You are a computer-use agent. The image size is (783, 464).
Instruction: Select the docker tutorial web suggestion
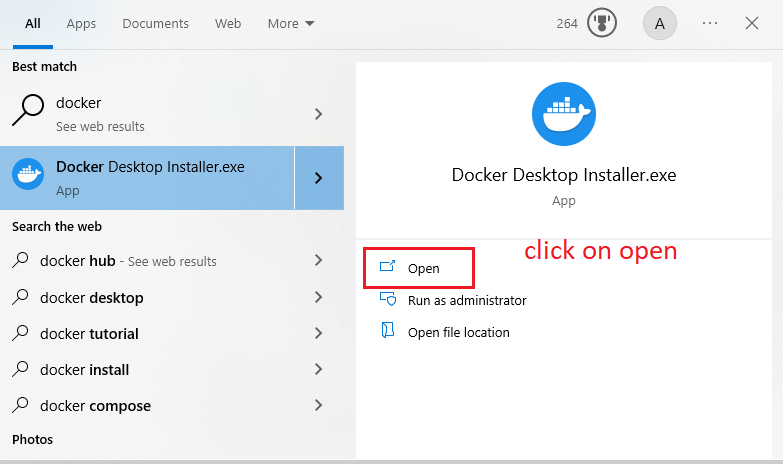[89, 334]
